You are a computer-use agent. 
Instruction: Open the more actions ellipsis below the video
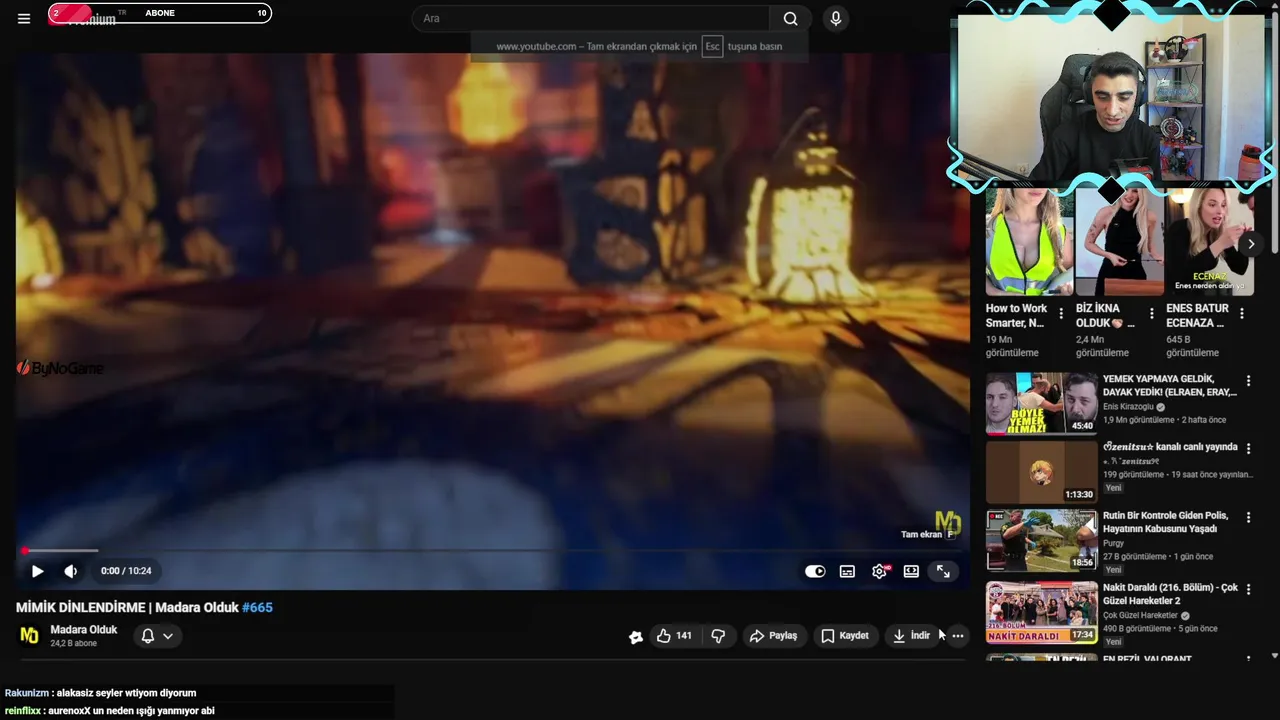pos(957,635)
